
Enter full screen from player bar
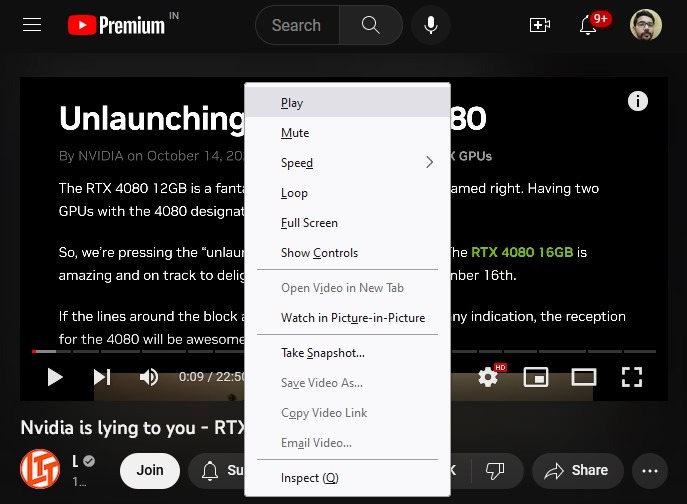point(632,377)
